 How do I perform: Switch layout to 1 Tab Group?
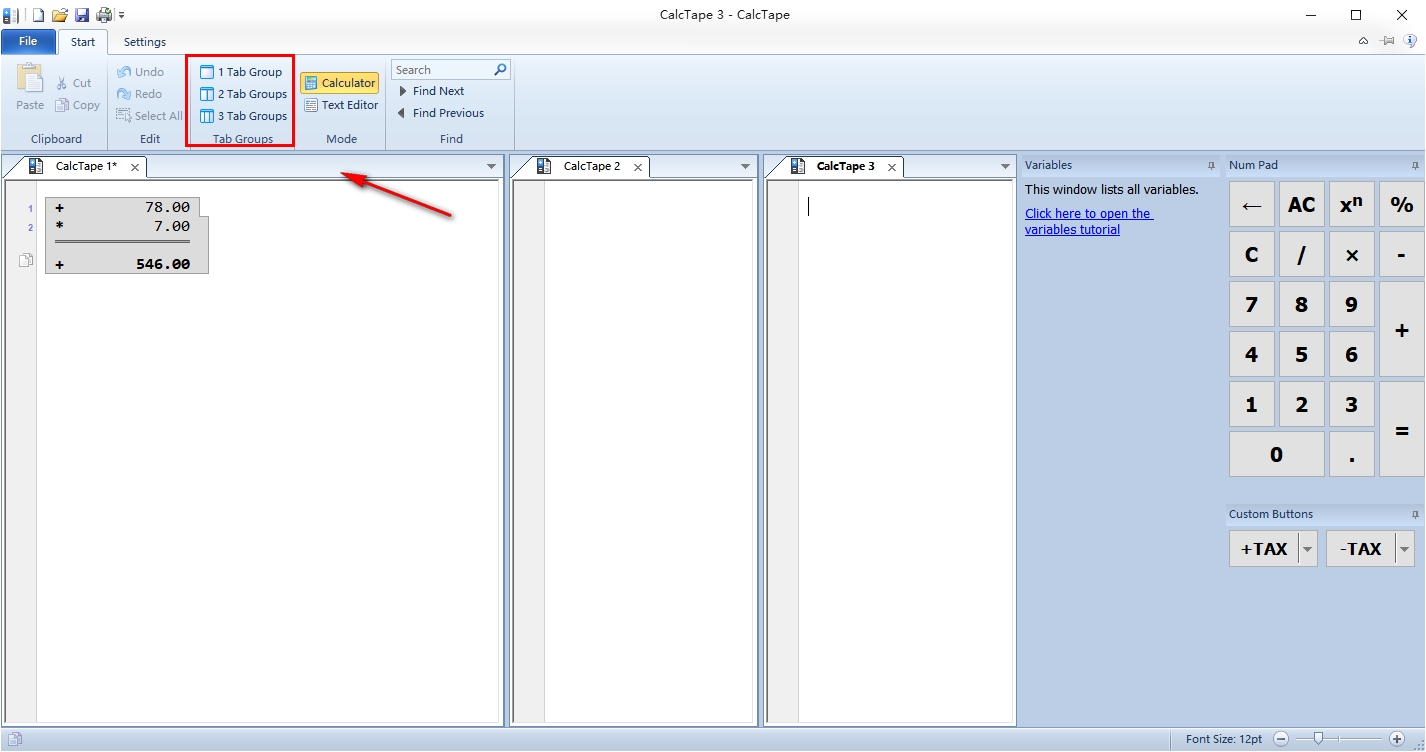point(241,72)
